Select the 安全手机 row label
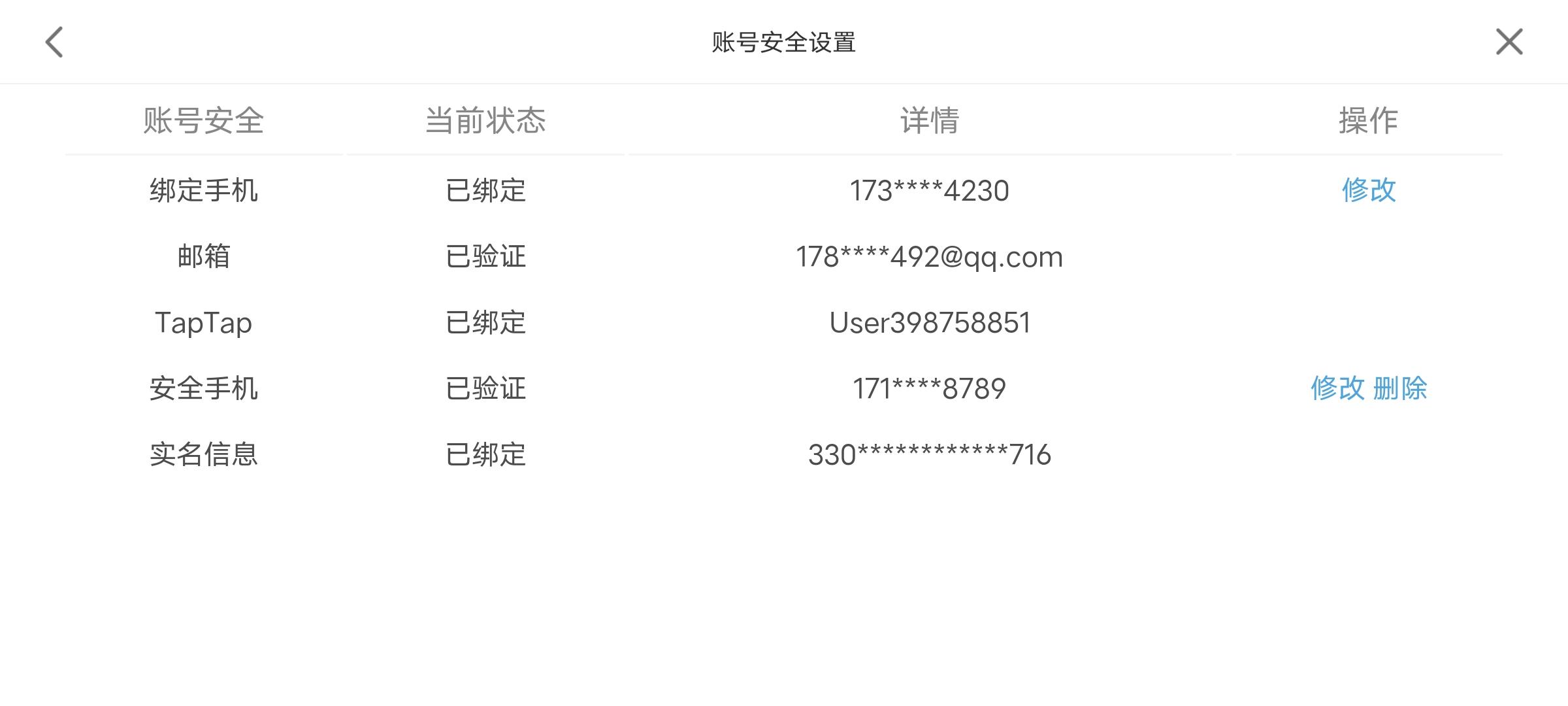This screenshot has width=1568, height=706. tap(204, 388)
